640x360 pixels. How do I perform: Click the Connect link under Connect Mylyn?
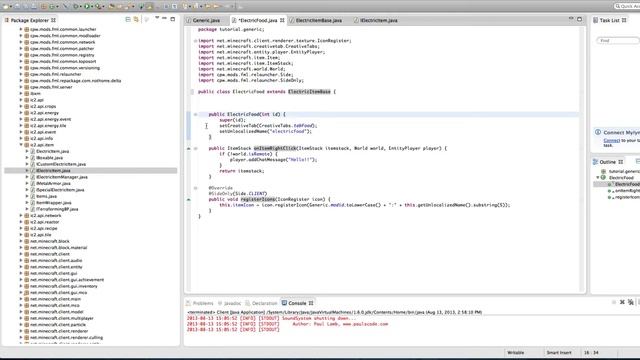pos(611,140)
